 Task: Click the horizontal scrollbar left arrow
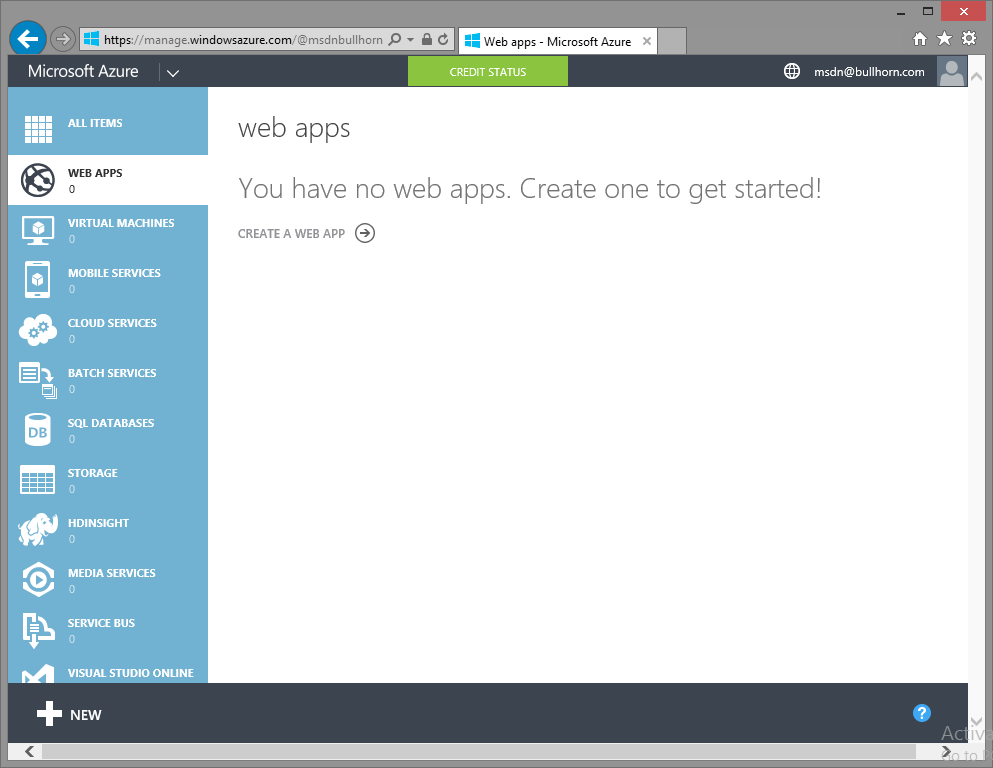click(29, 752)
